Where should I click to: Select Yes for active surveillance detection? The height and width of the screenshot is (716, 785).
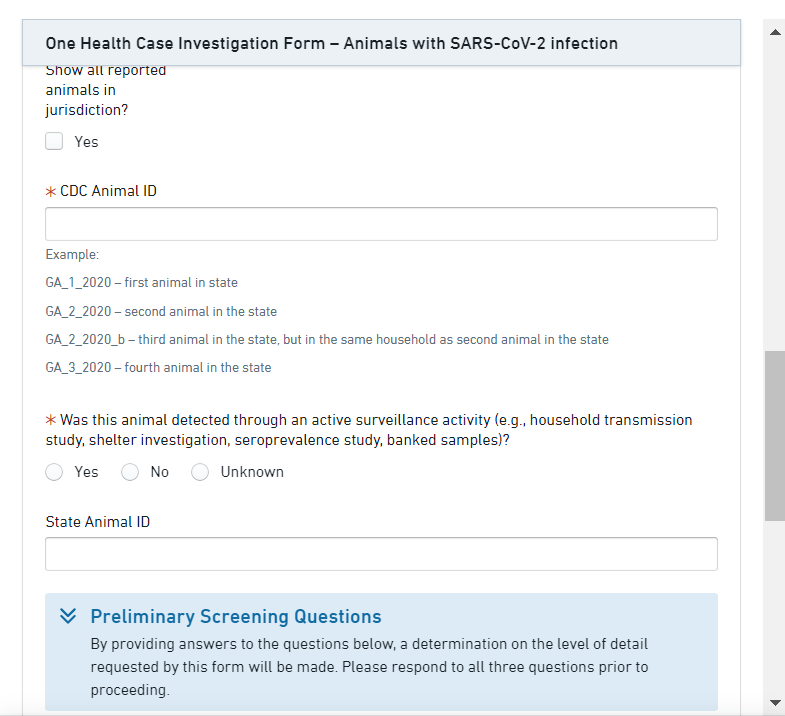pos(55,472)
